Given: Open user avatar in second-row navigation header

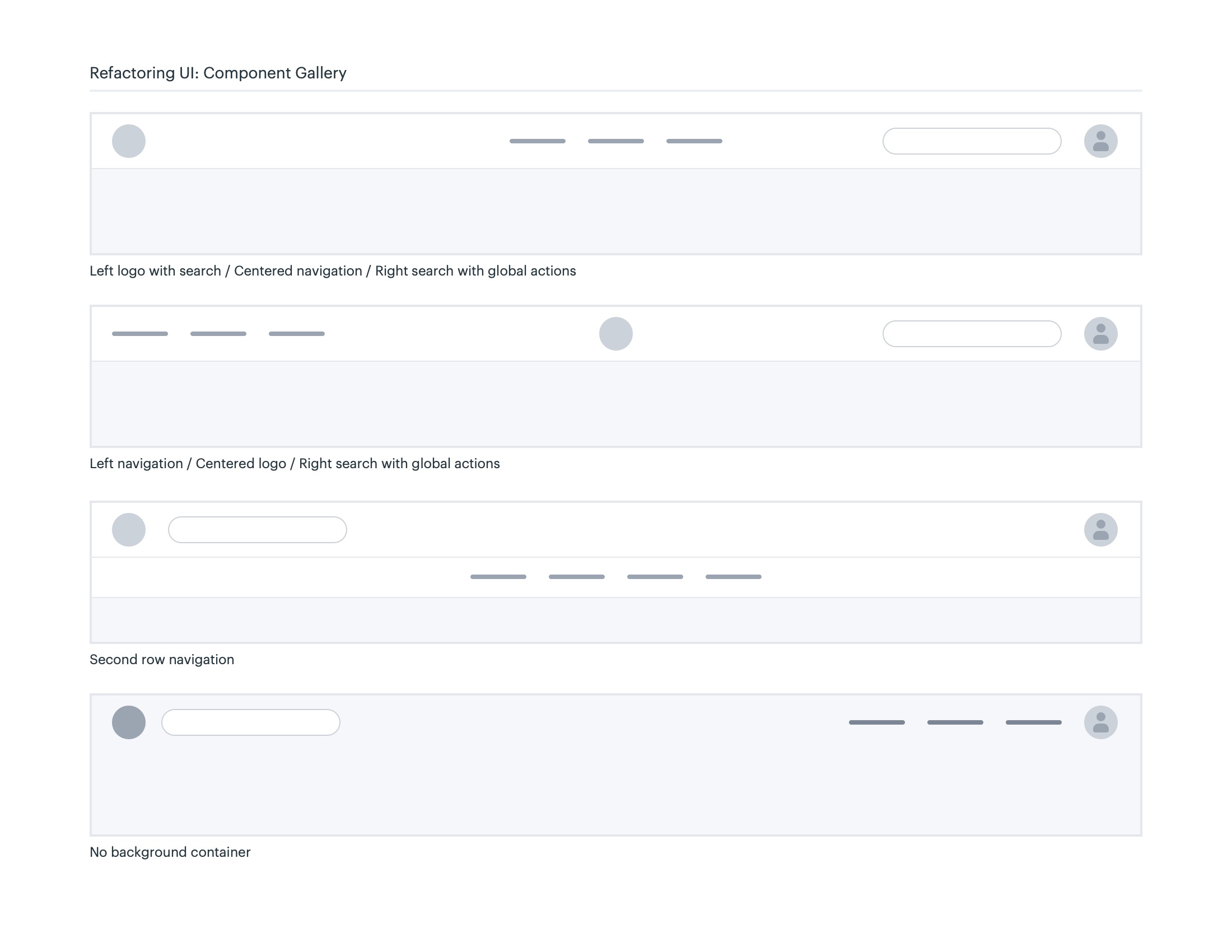Looking at the screenshot, I should click(x=1100, y=530).
